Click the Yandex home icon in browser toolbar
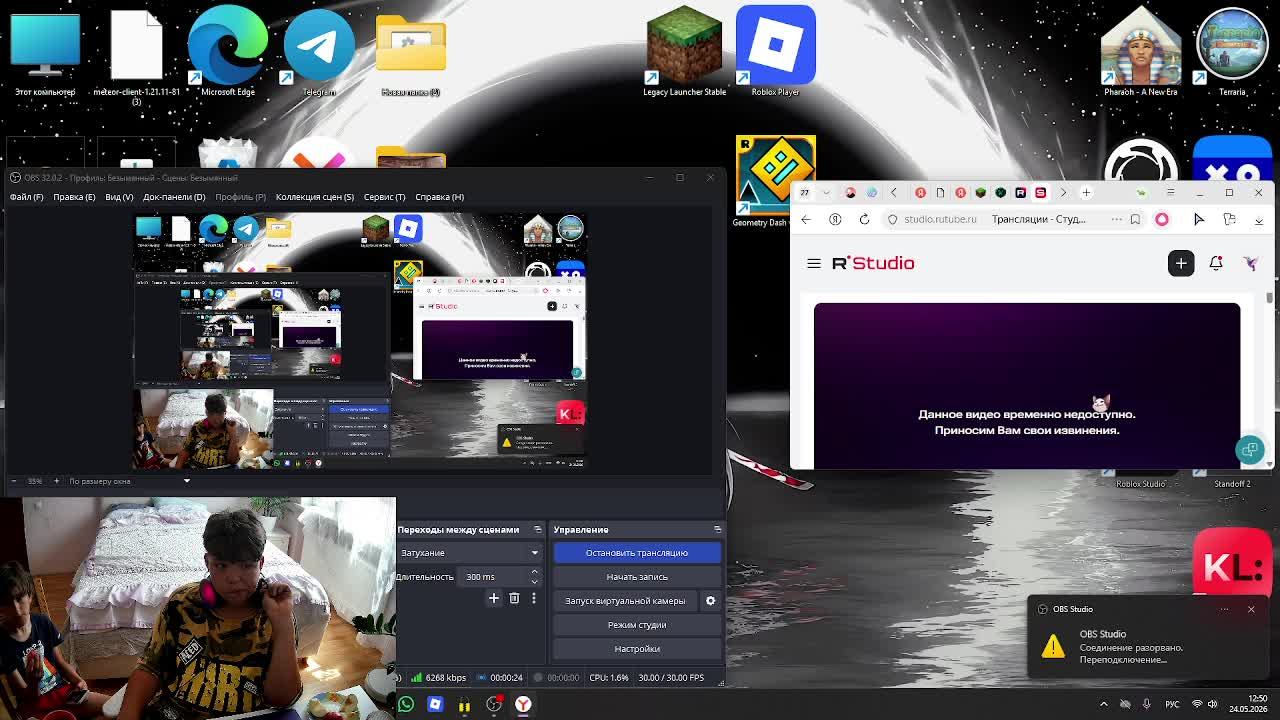The height and width of the screenshot is (720, 1280). [x=836, y=219]
